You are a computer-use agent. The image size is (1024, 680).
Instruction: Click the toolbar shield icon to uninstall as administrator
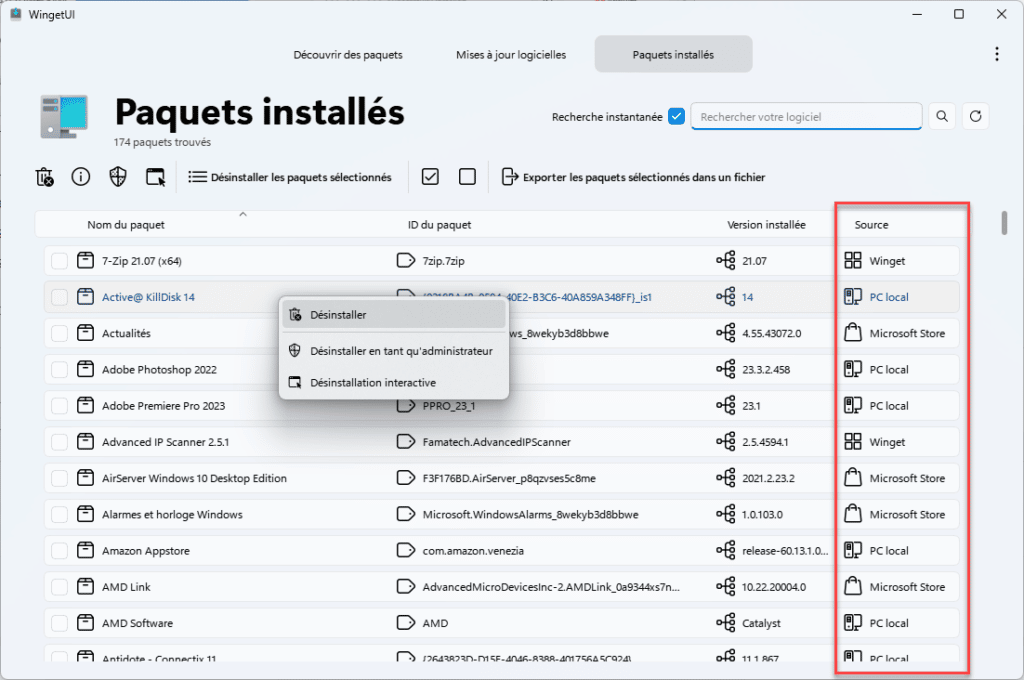tap(118, 176)
